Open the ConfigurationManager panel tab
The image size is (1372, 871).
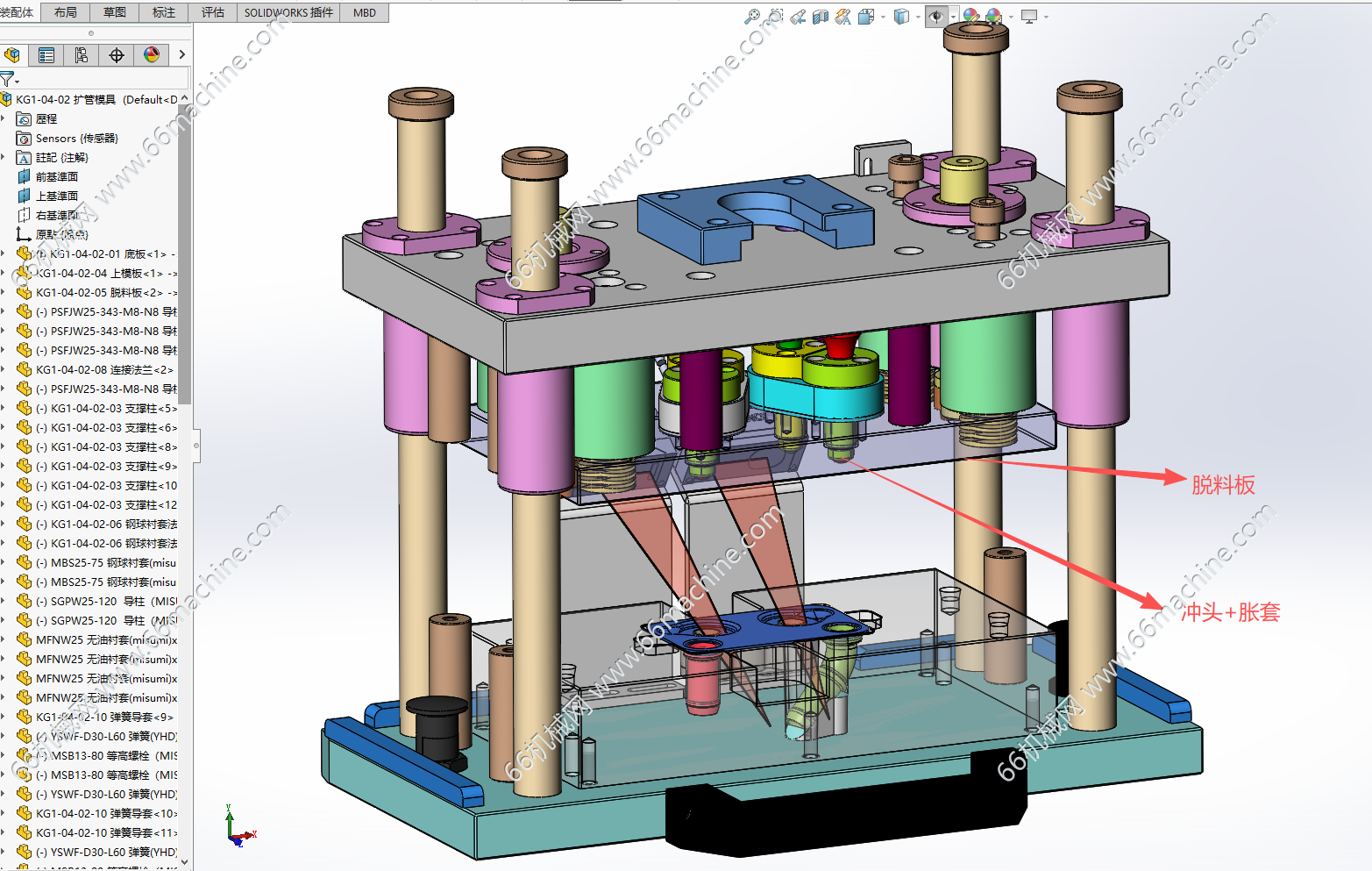pyautogui.click(x=81, y=55)
